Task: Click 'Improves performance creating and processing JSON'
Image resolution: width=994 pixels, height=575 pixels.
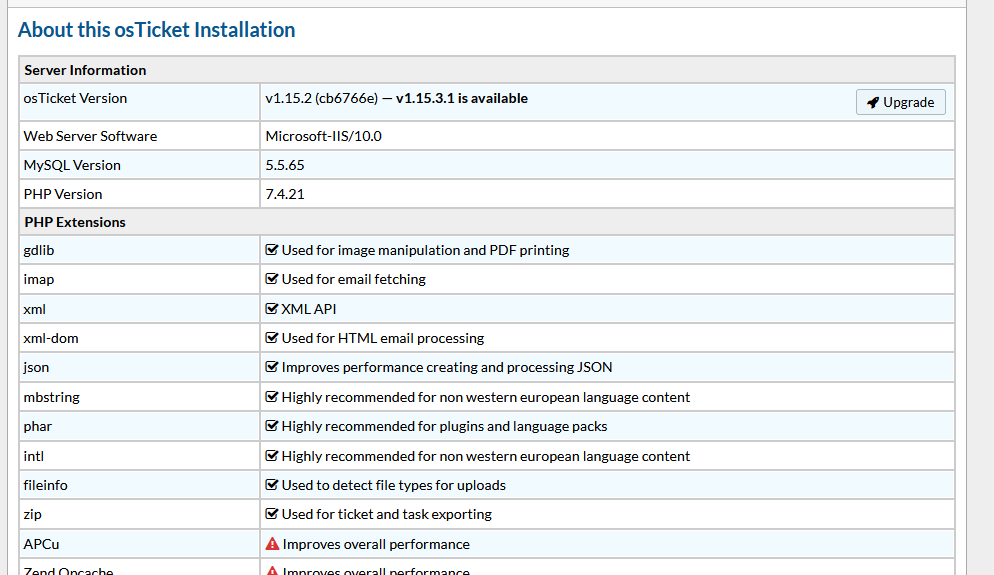Action: [447, 368]
